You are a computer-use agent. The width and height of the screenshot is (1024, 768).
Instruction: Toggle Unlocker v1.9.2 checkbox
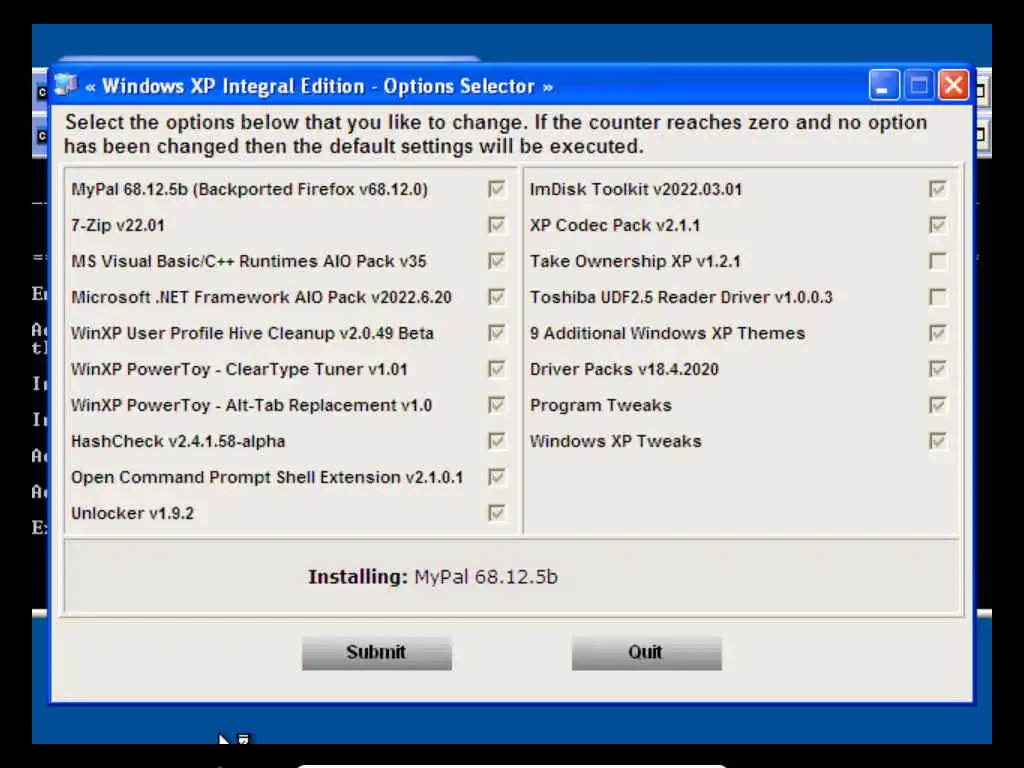[496, 513]
